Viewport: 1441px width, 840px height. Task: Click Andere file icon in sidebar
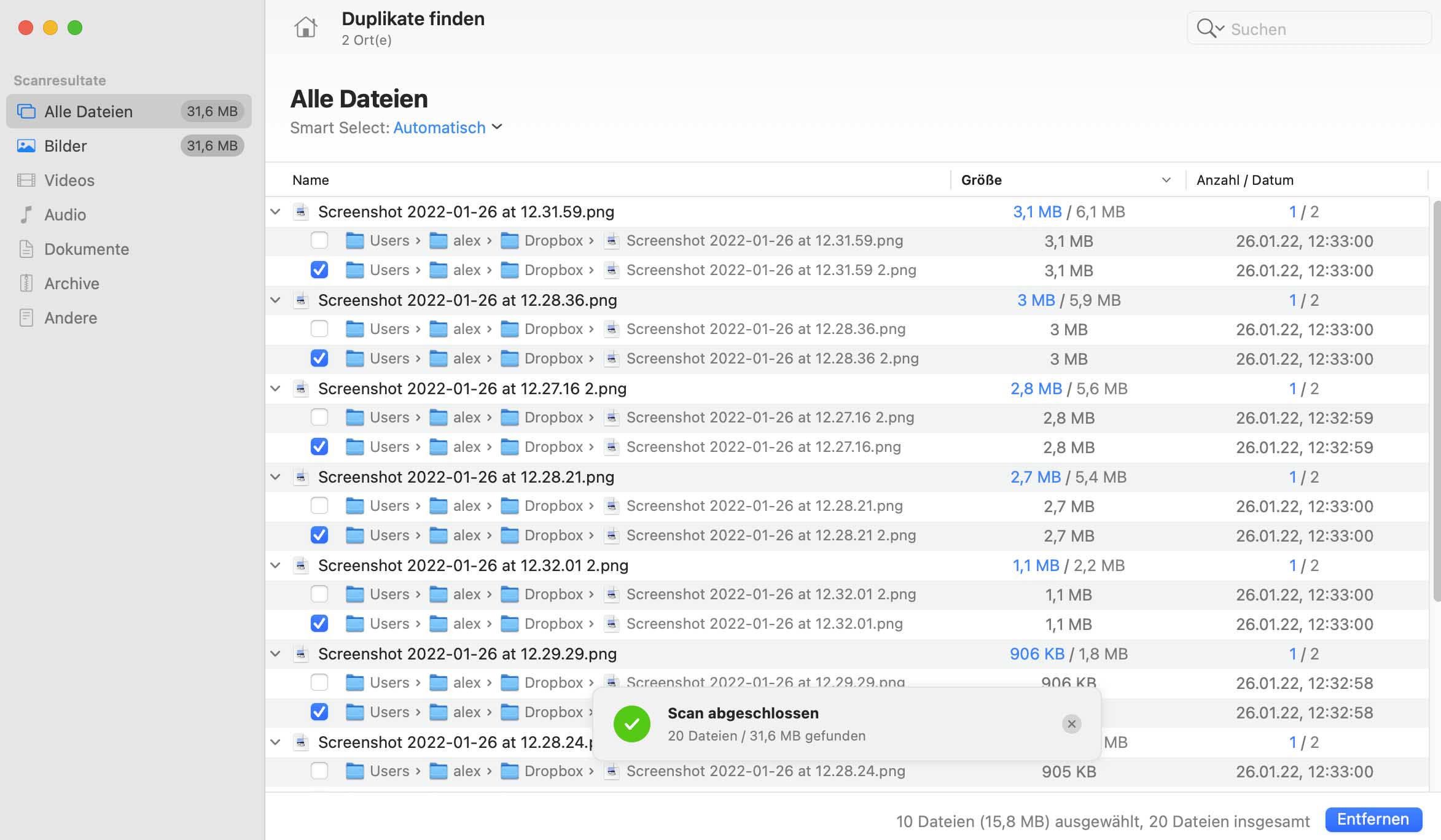click(26, 317)
